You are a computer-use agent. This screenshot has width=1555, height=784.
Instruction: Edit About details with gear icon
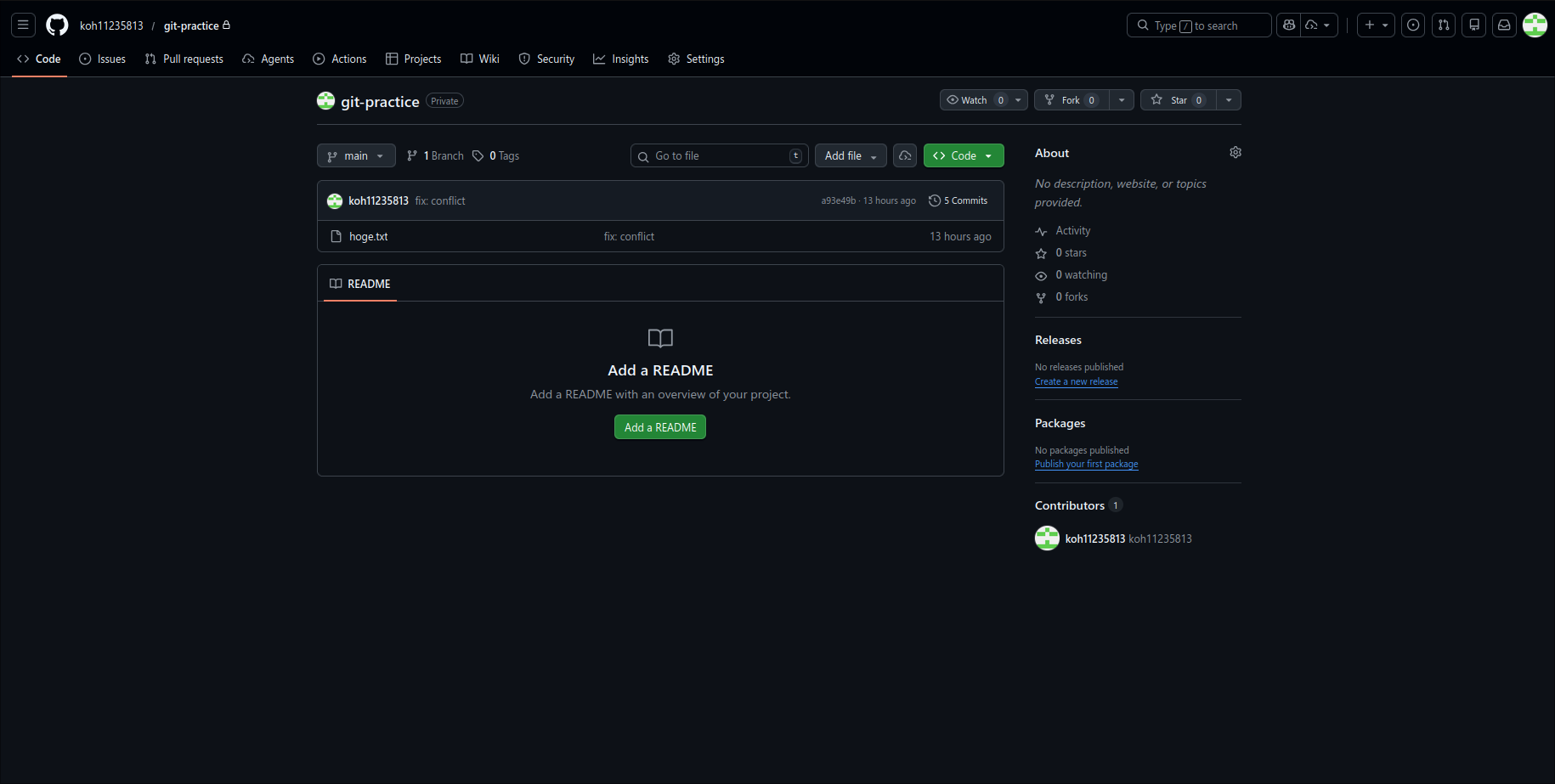tap(1235, 153)
